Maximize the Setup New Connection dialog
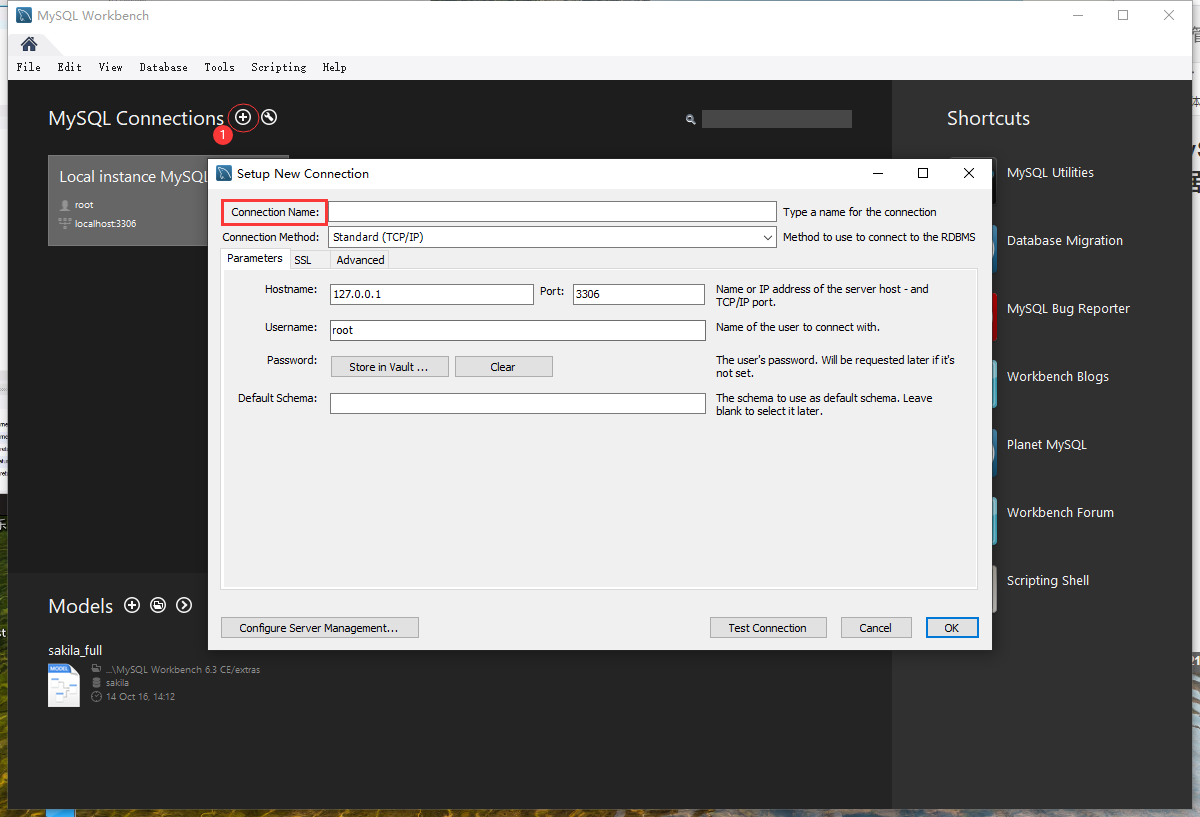 click(x=923, y=173)
